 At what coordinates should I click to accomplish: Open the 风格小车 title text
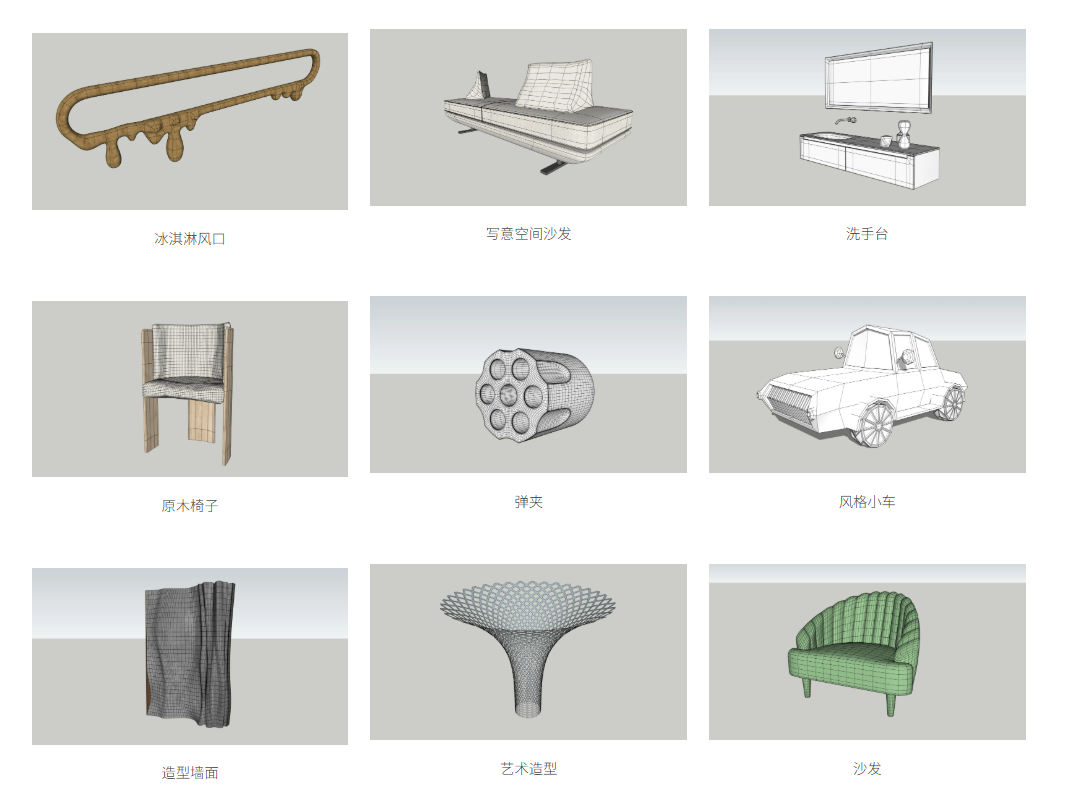(x=866, y=502)
